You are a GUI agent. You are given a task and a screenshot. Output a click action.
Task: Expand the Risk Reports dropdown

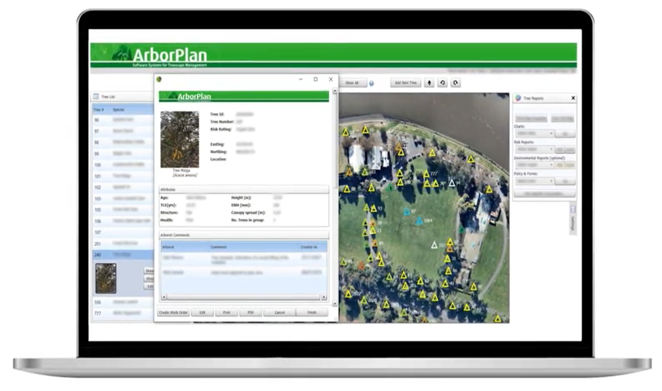click(534, 149)
